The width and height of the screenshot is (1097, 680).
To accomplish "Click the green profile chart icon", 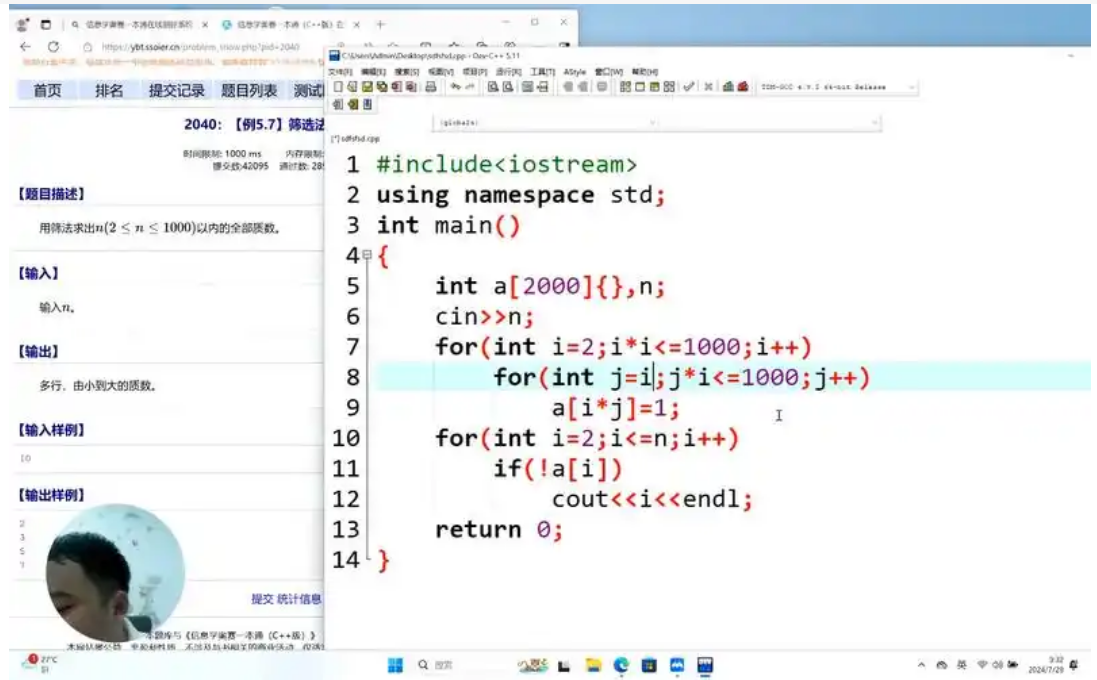I will click(x=728, y=87).
